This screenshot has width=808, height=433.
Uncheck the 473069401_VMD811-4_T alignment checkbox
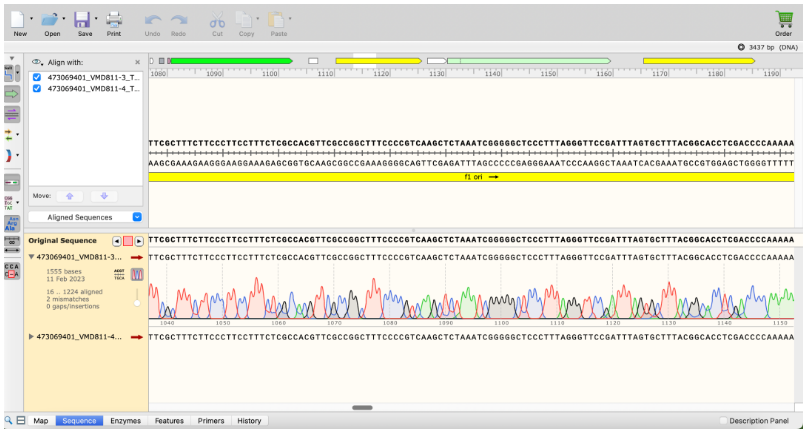(x=37, y=89)
